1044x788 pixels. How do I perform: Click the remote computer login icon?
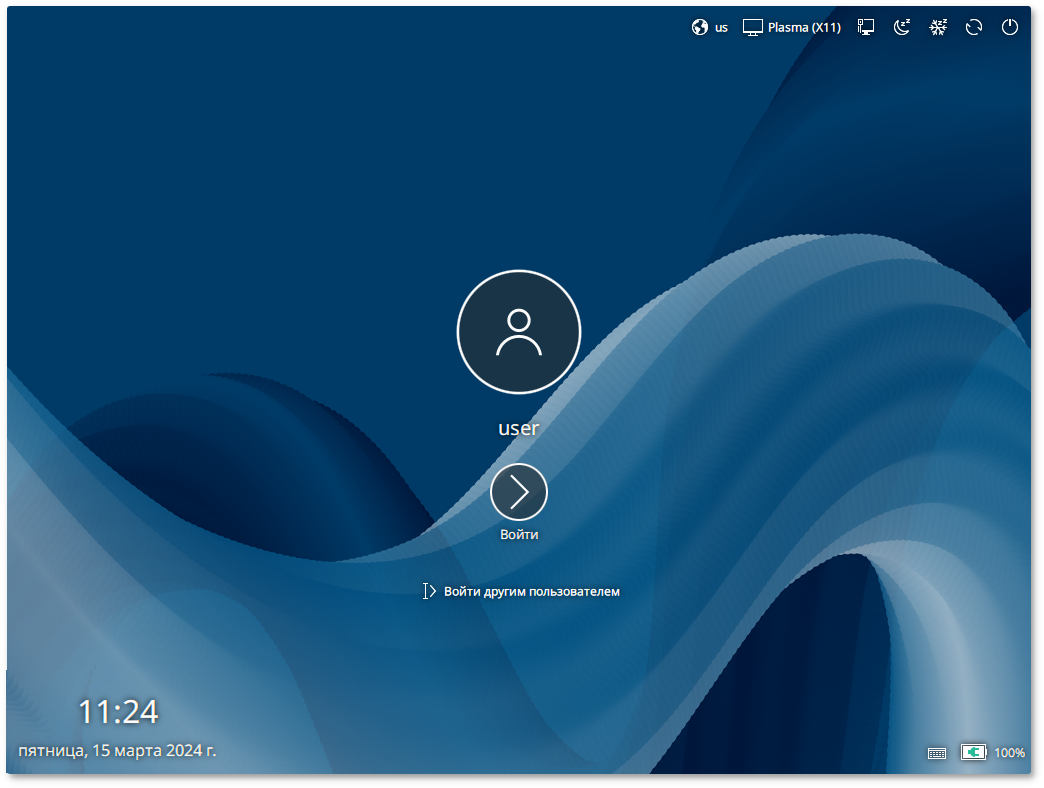tap(866, 28)
